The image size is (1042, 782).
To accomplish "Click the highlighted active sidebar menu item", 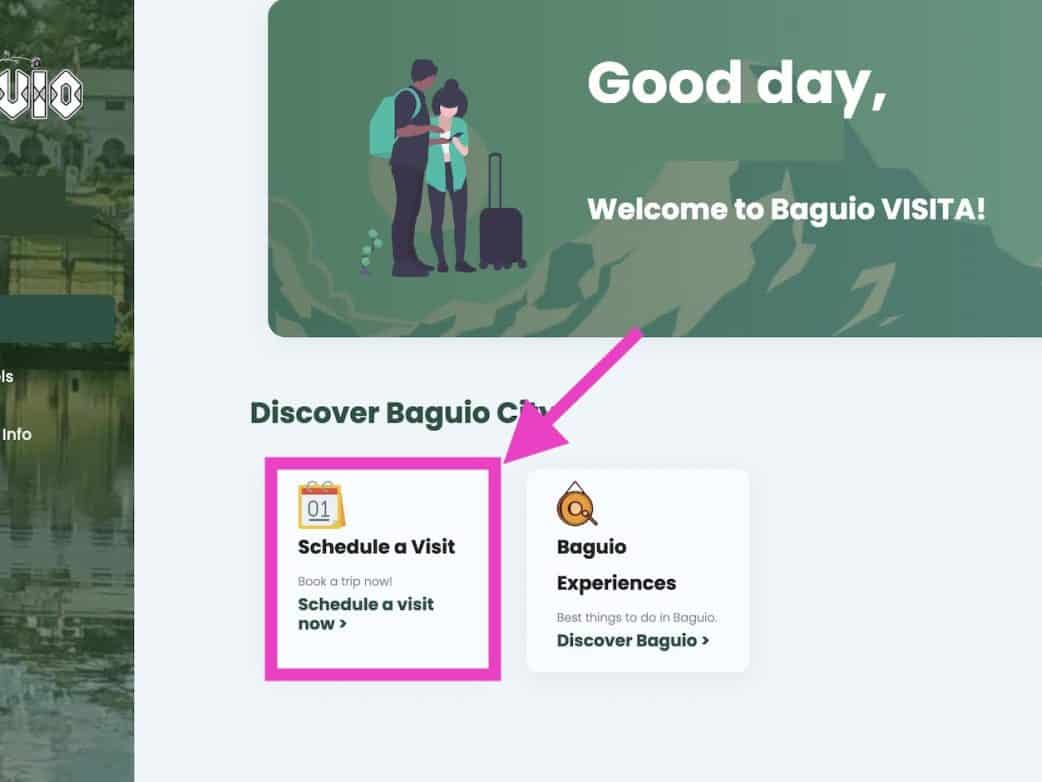I will [58, 318].
